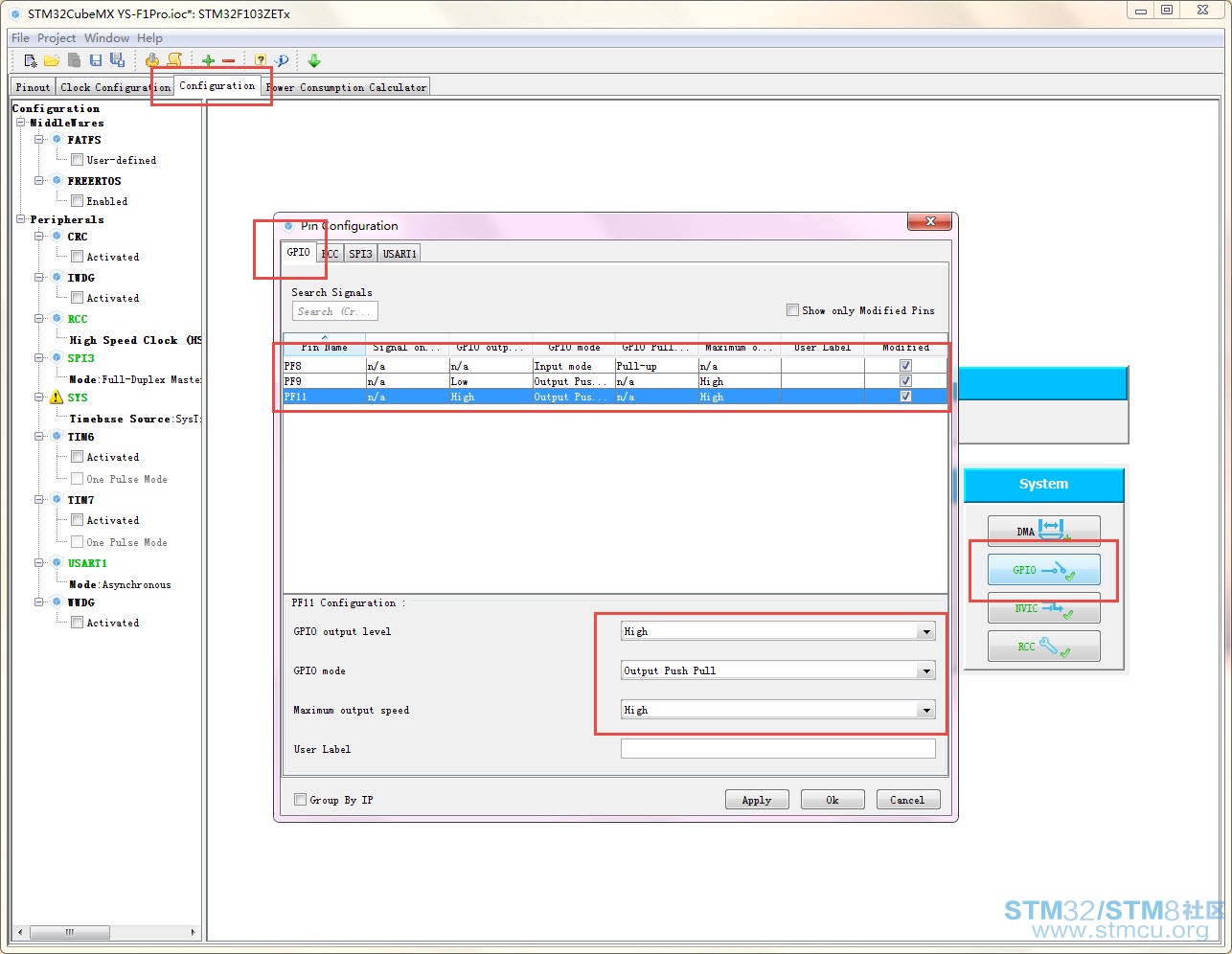Click the yellow Help question-mark icon
The width and height of the screenshot is (1232, 954).
261,60
